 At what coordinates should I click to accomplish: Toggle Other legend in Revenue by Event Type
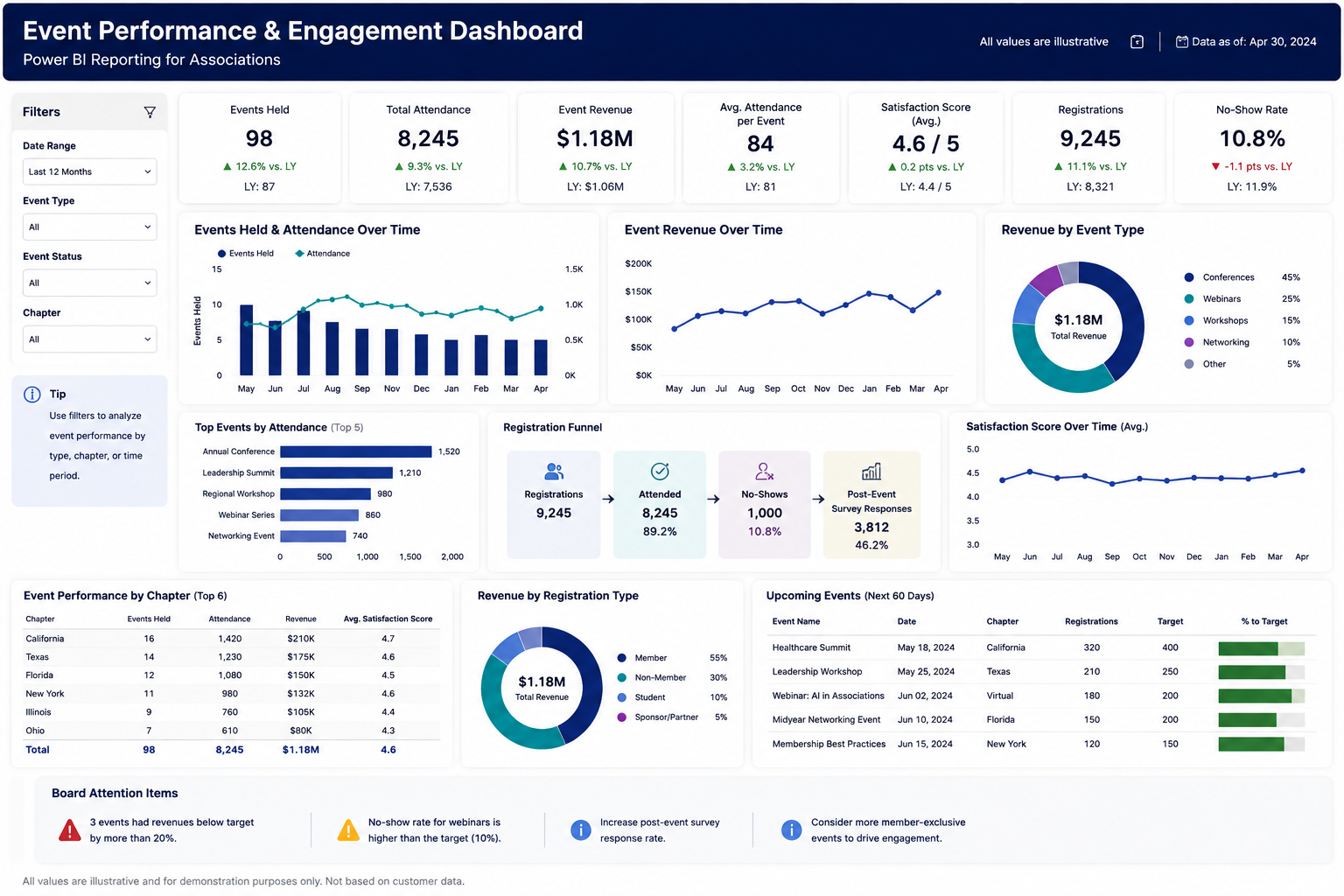(1206, 364)
